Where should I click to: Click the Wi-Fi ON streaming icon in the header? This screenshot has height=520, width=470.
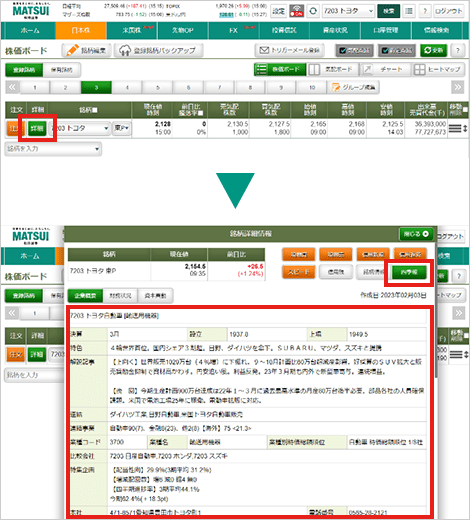click(x=296, y=11)
